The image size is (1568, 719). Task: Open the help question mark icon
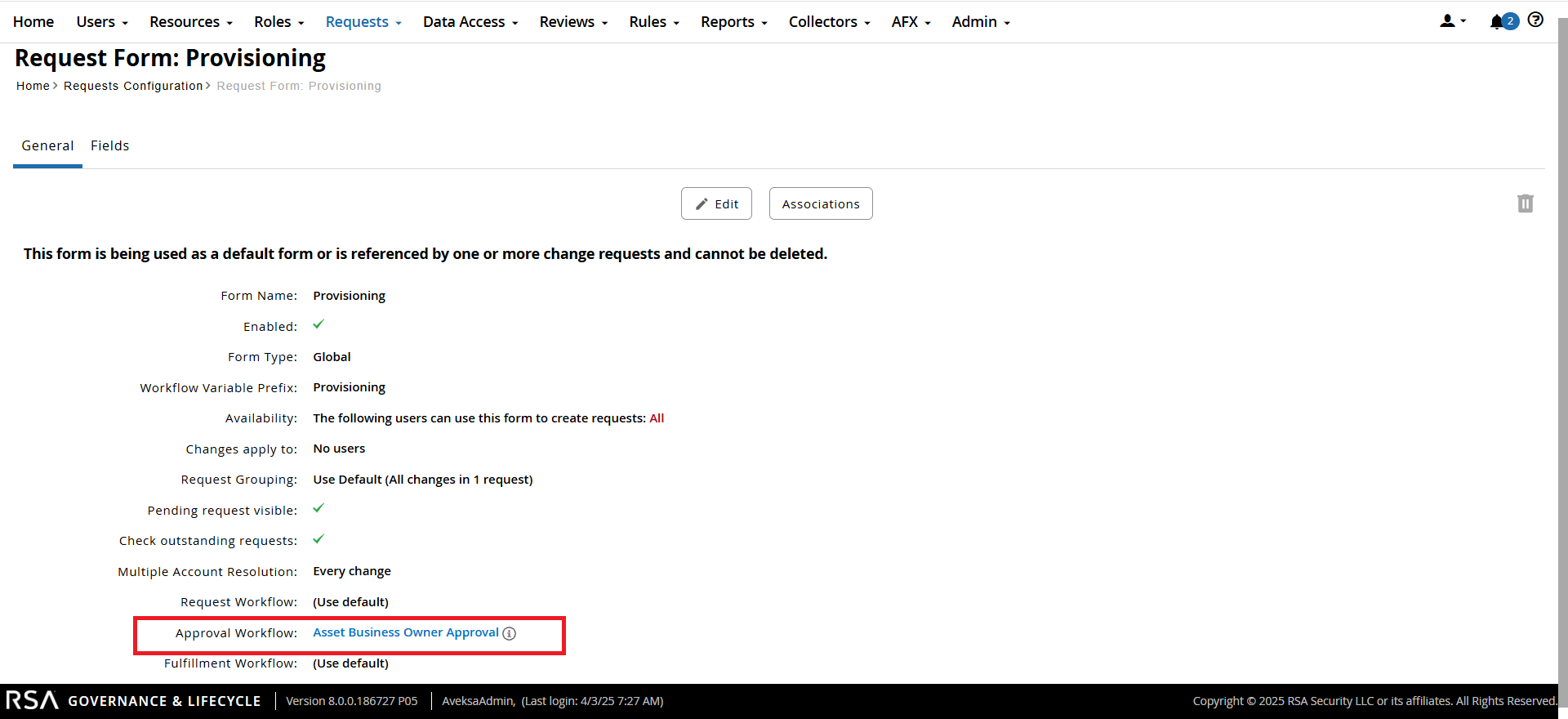1535,20
